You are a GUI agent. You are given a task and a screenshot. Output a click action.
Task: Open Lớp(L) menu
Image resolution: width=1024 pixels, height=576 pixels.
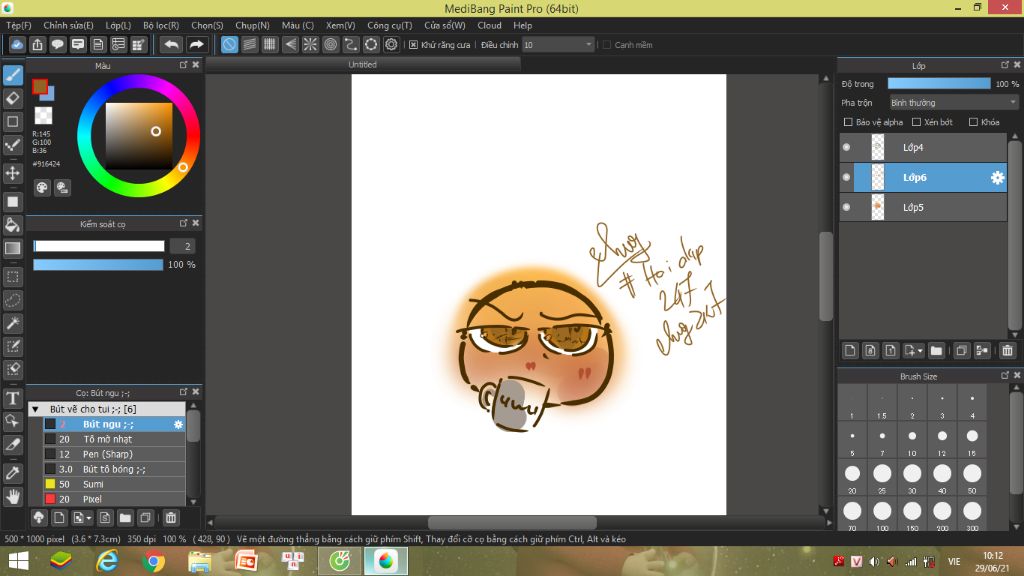coord(118,25)
